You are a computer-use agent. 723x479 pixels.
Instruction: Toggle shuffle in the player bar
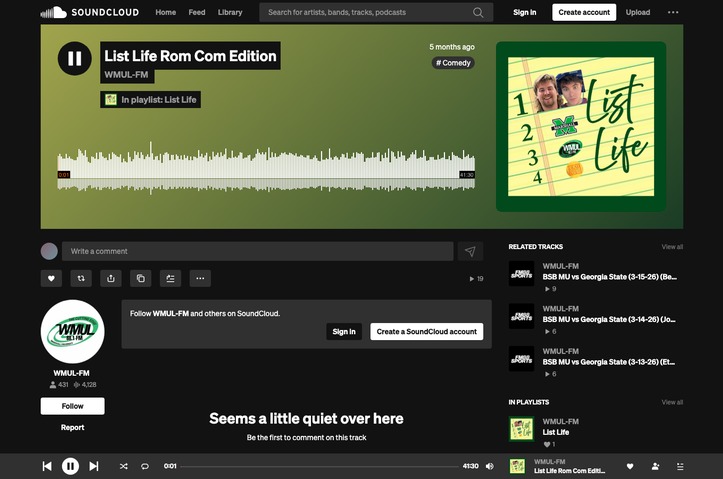click(124, 466)
